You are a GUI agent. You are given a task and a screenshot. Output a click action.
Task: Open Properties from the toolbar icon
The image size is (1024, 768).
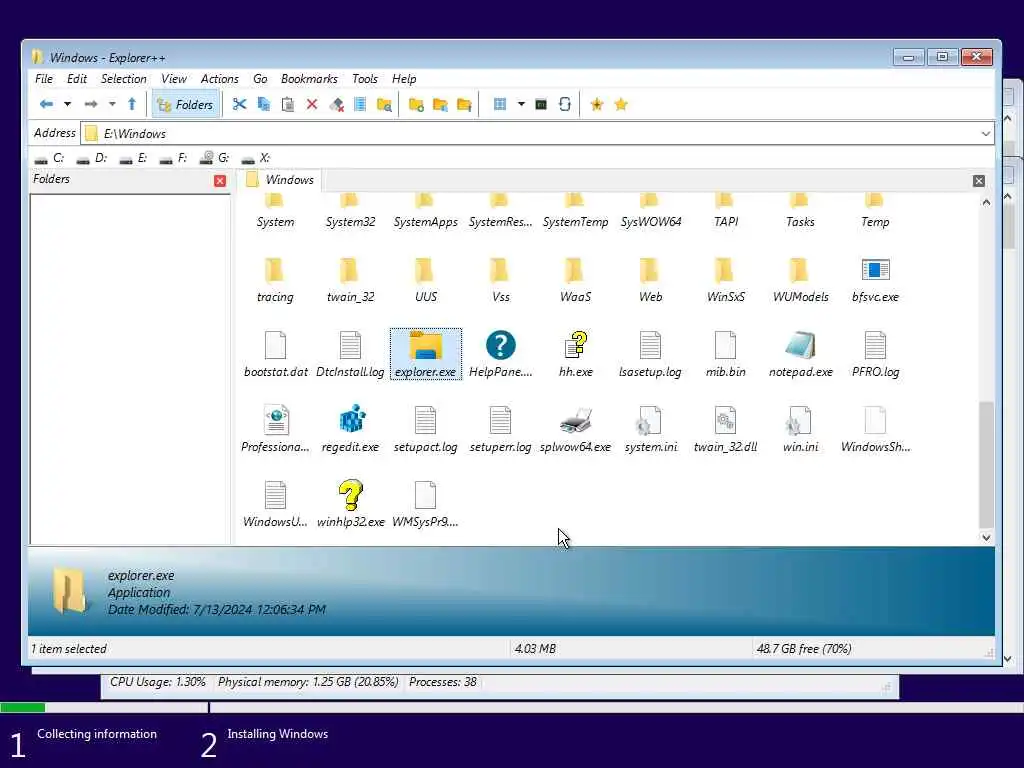[360, 104]
